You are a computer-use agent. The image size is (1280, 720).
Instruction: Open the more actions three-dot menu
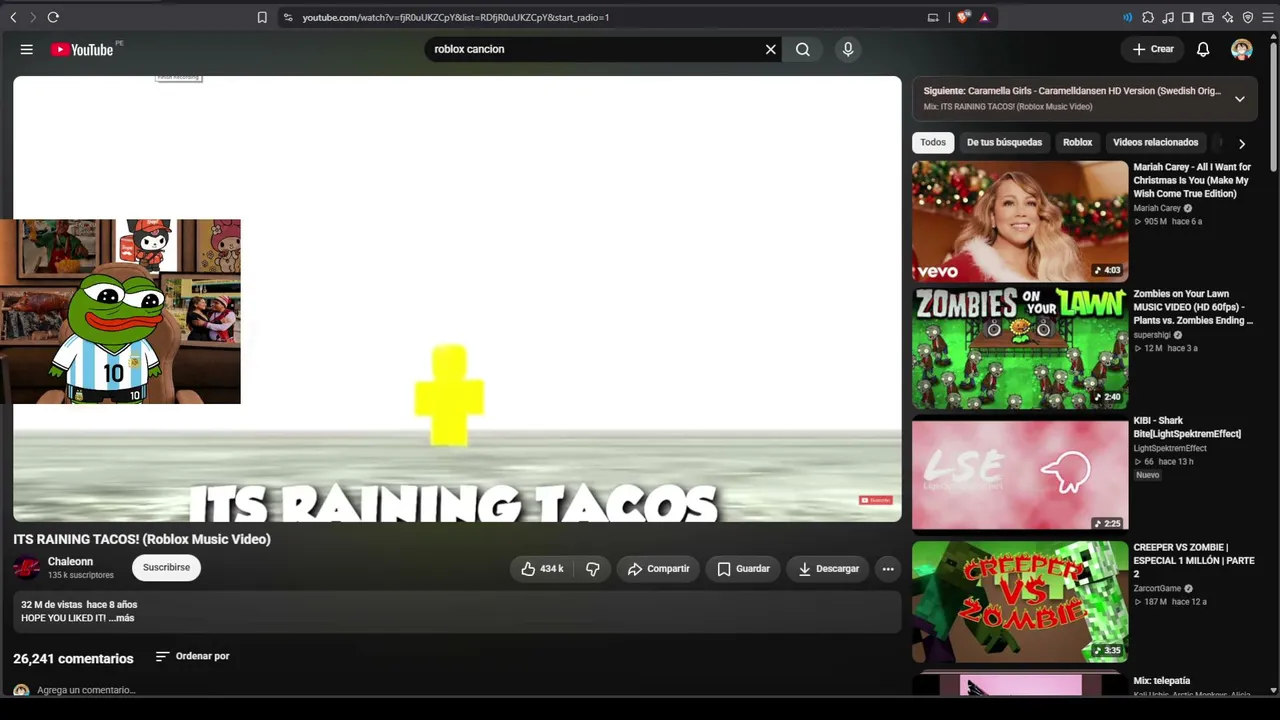[x=888, y=569]
